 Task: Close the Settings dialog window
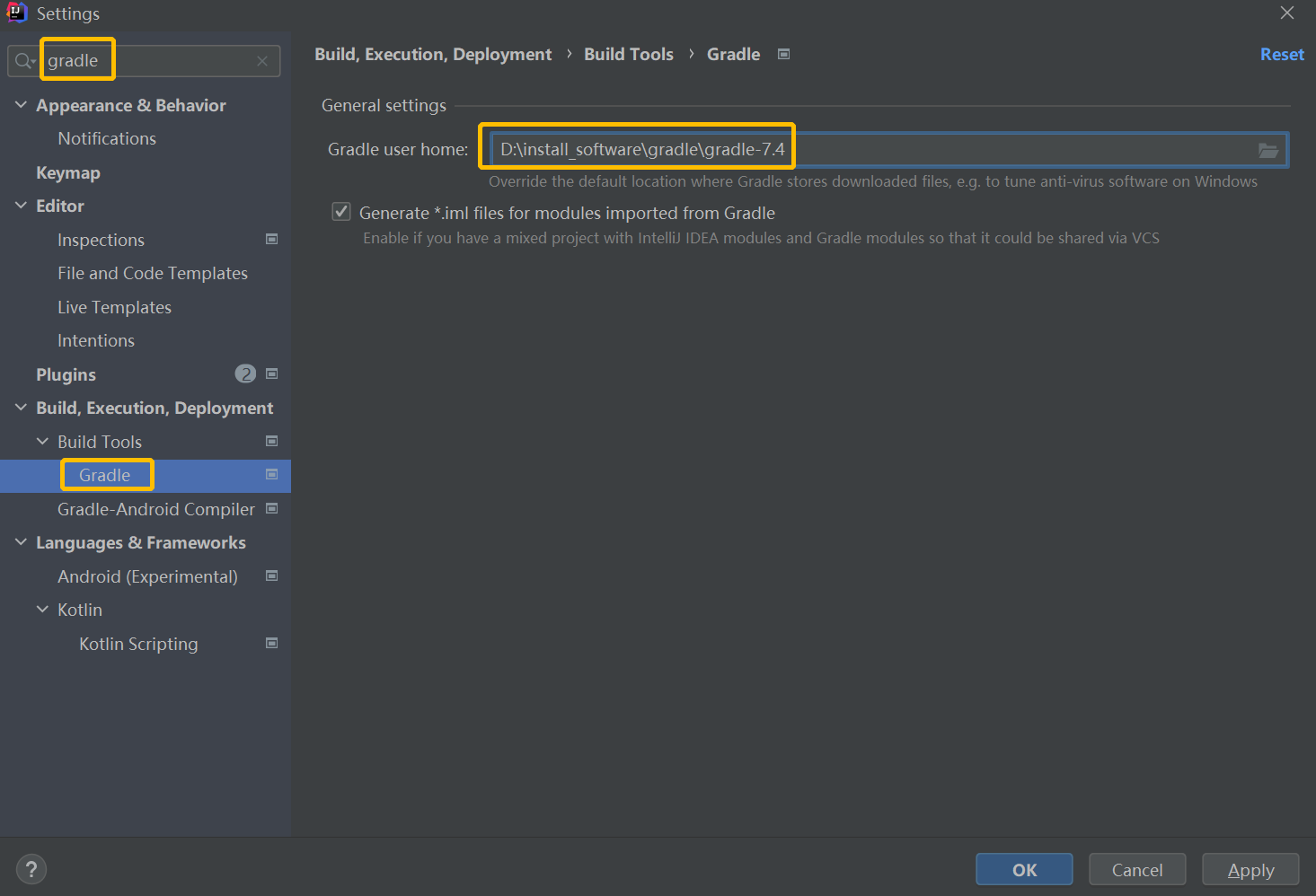pyautogui.click(x=1287, y=13)
